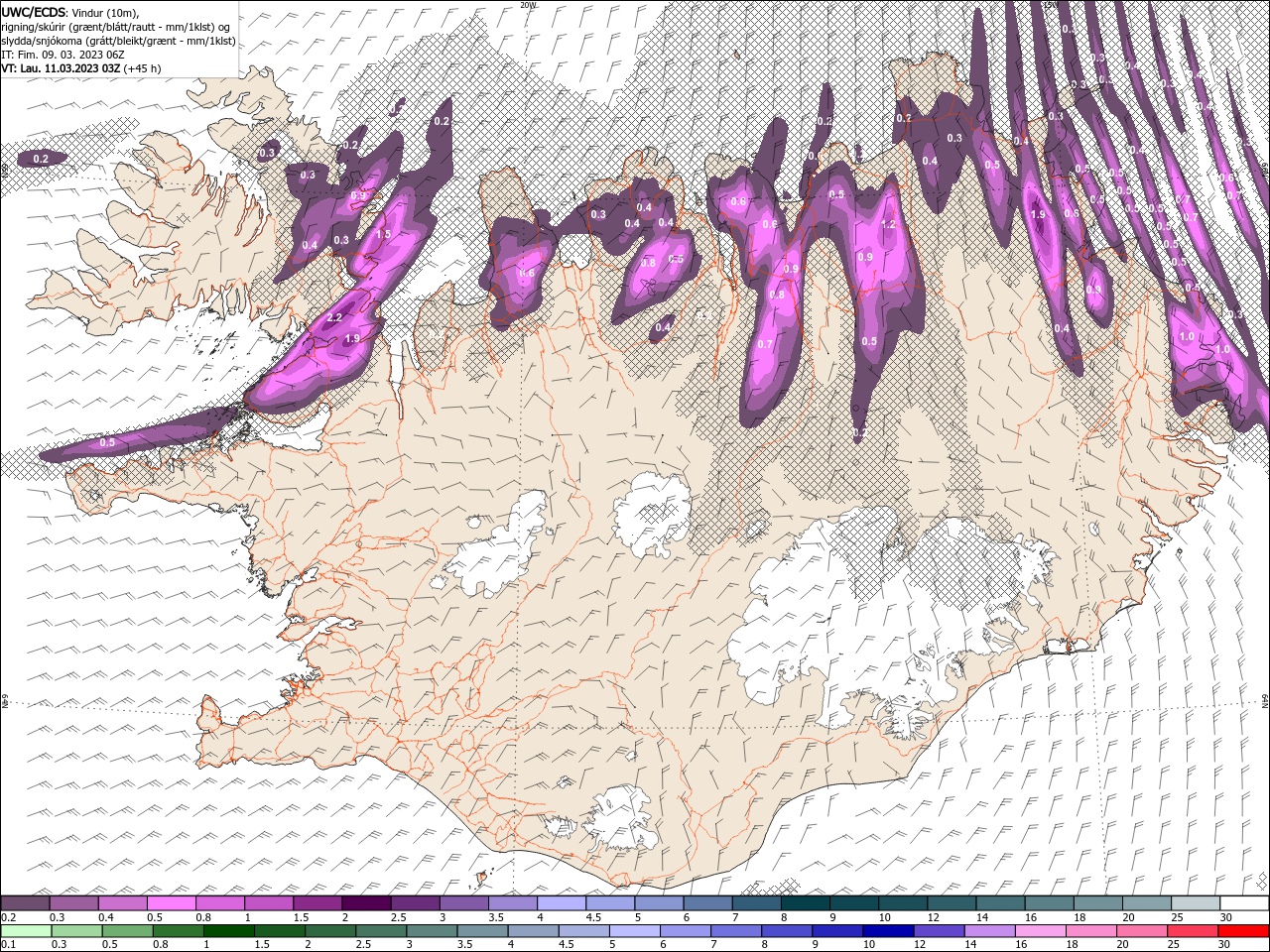Choose the rain legend swatch labeled 3
The image size is (1270, 952).
[x=432, y=931]
